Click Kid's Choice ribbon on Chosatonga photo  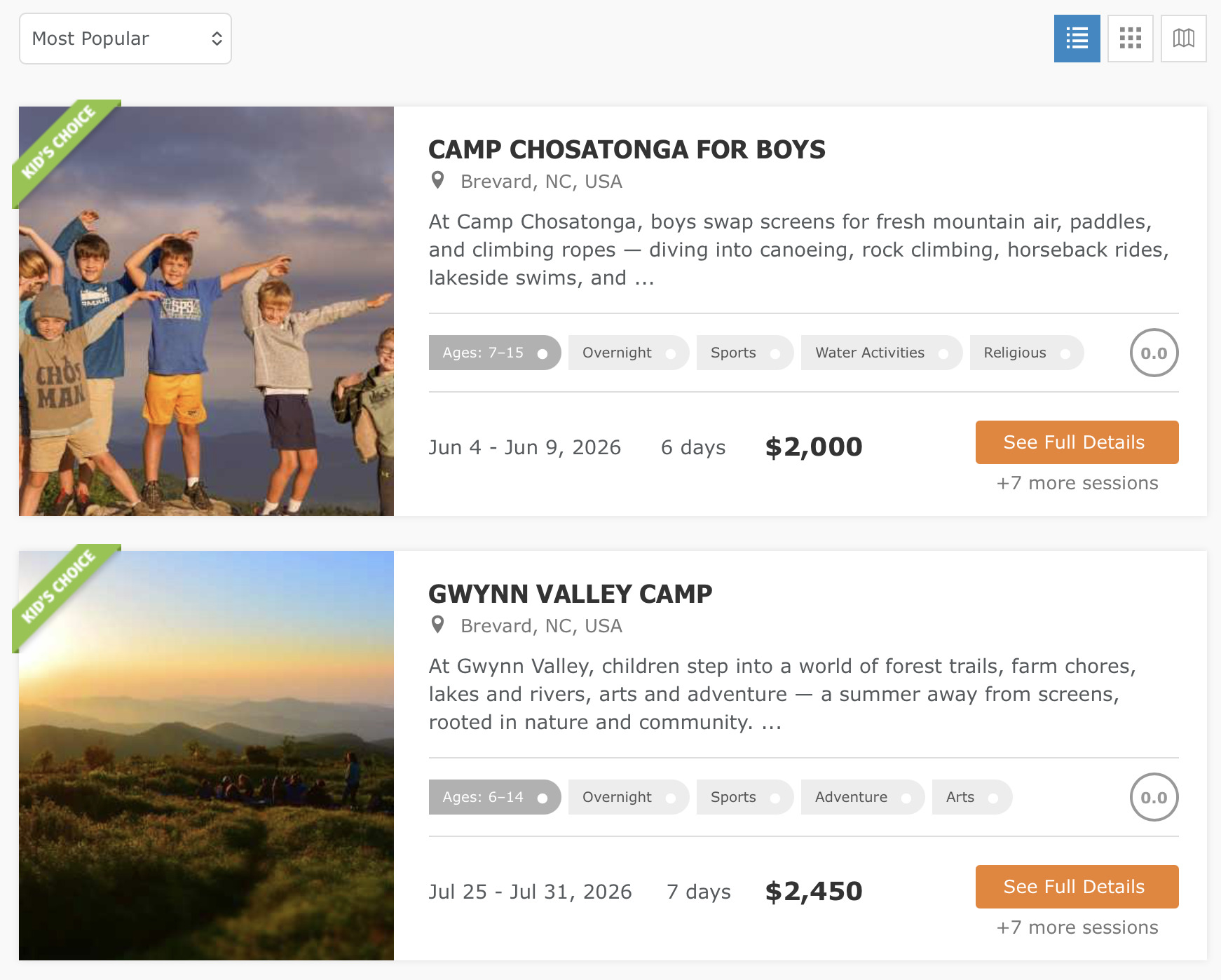click(59, 143)
